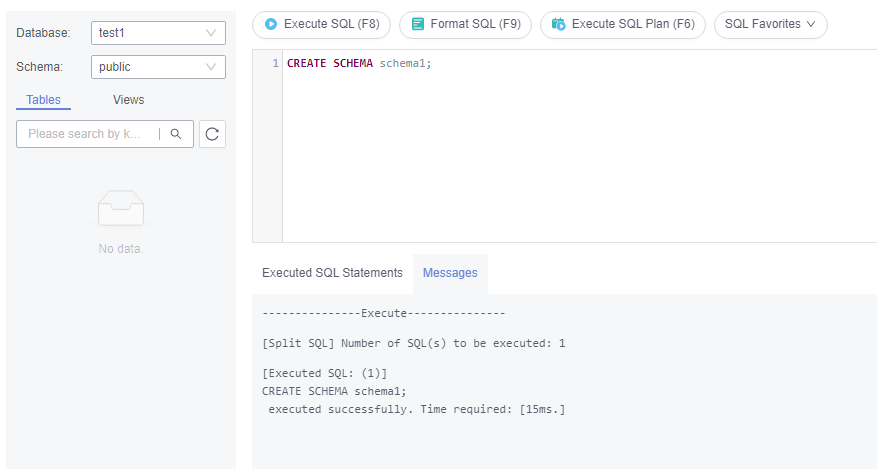Open the Executed SQL Statements tab

[x=332, y=273]
